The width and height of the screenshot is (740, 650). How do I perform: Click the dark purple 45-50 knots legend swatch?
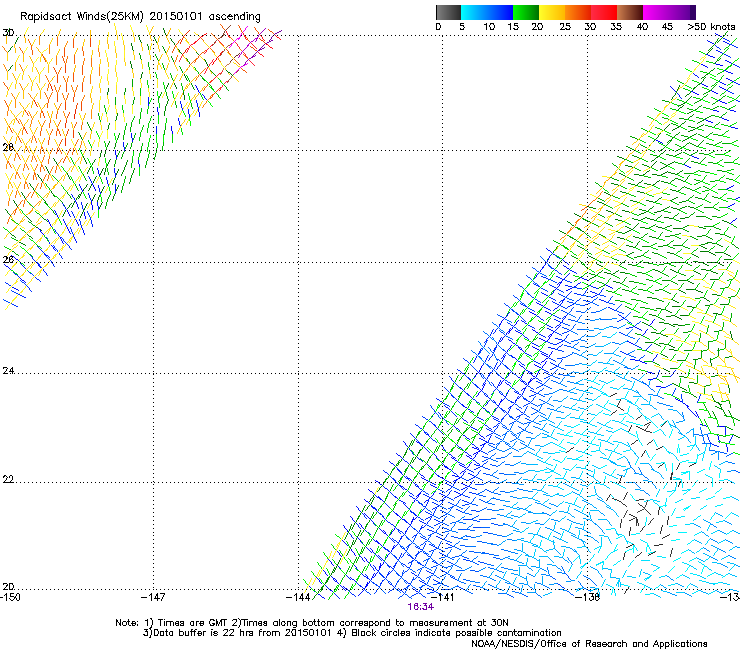click(682, 12)
